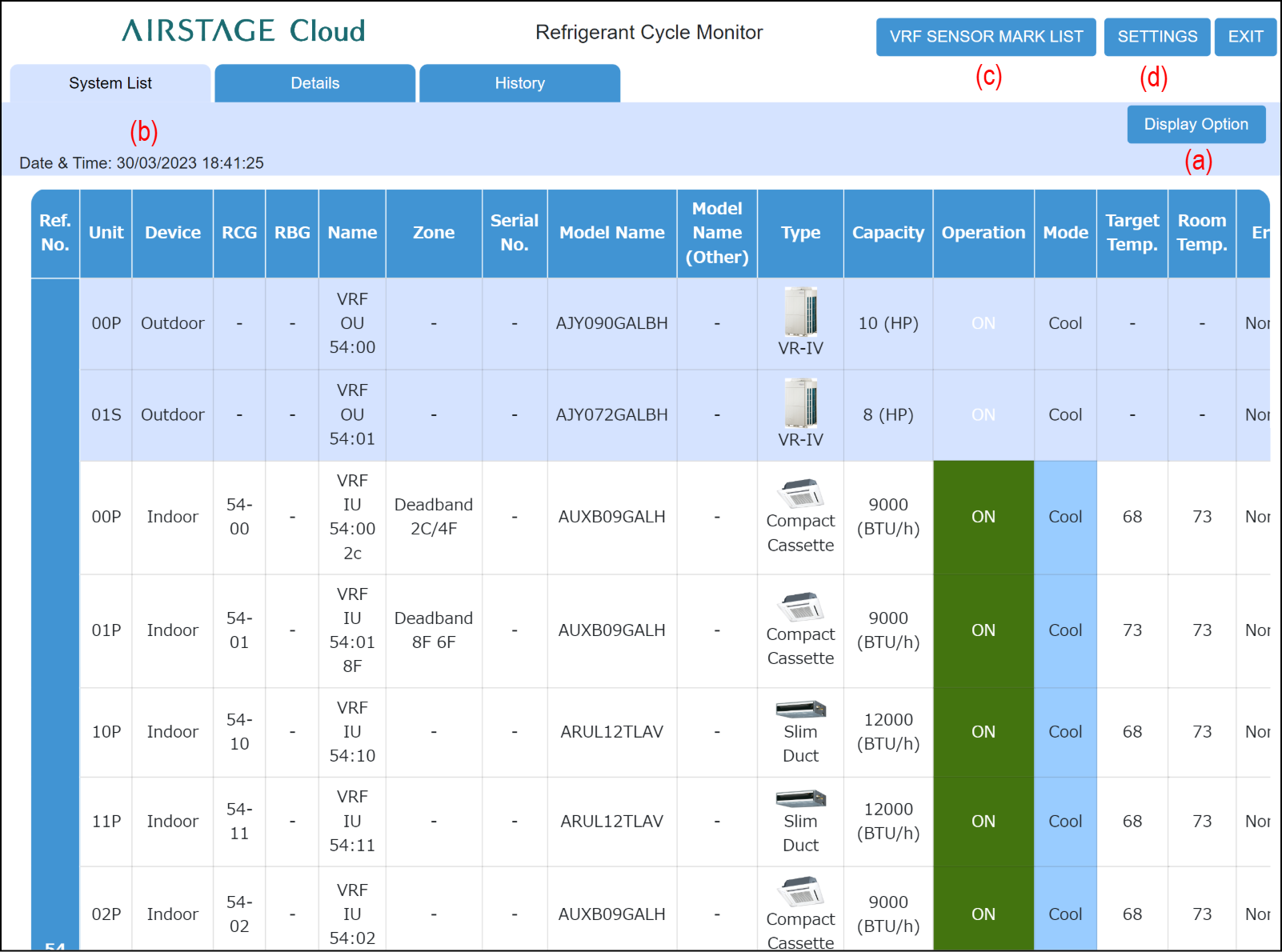
Task: Open the Display Option menu
Action: [1196, 124]
